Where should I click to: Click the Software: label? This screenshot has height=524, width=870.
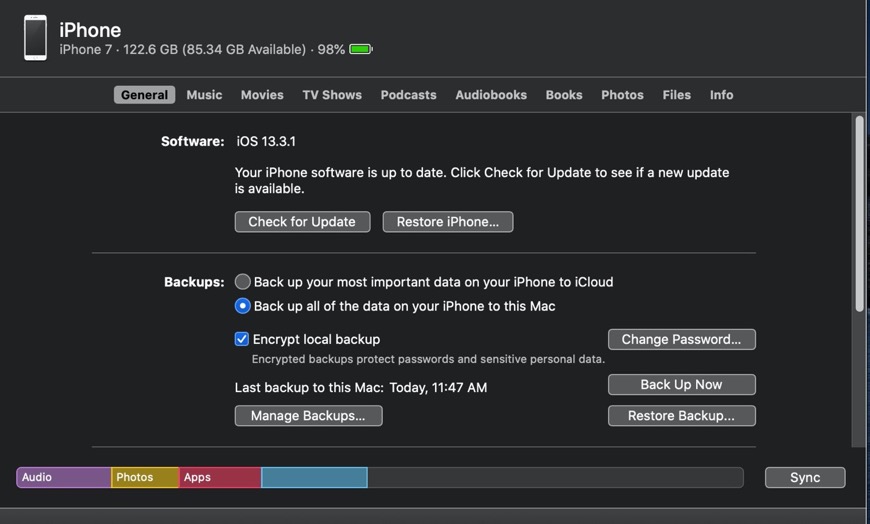[x=193, y=142]
